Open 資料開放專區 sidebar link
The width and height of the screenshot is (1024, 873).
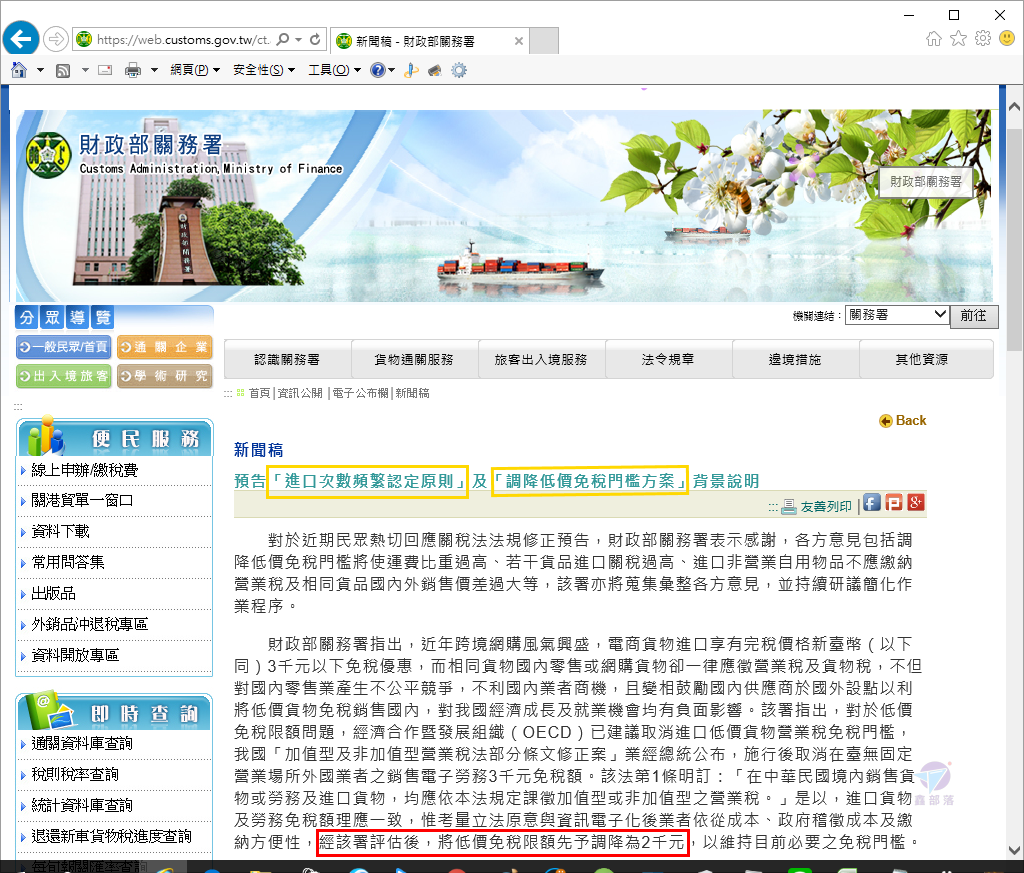(75, 655)
